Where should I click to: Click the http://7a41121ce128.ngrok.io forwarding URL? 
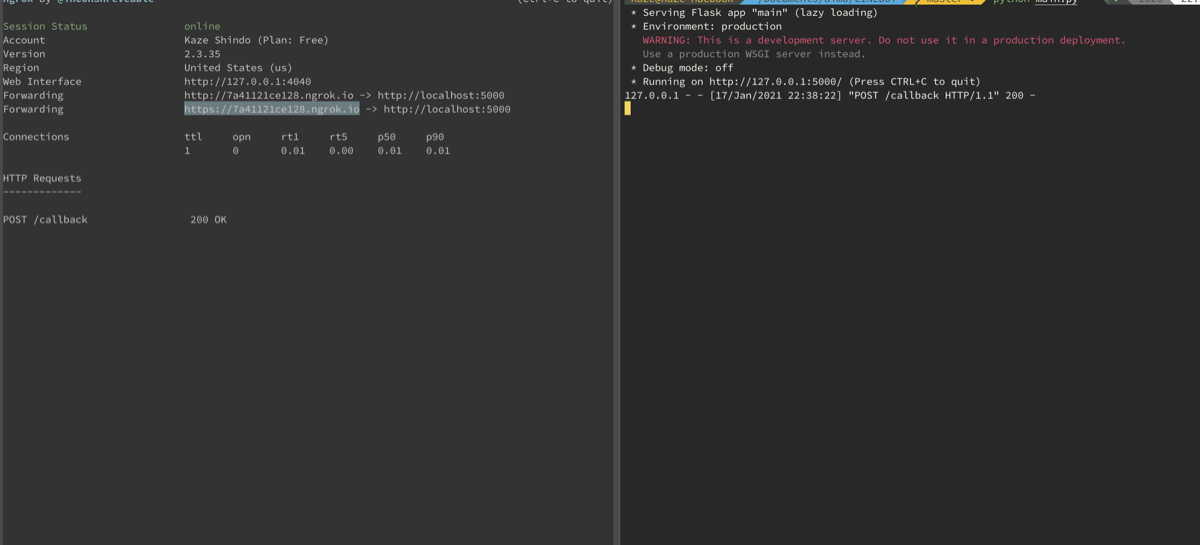(x=268, y=96)
